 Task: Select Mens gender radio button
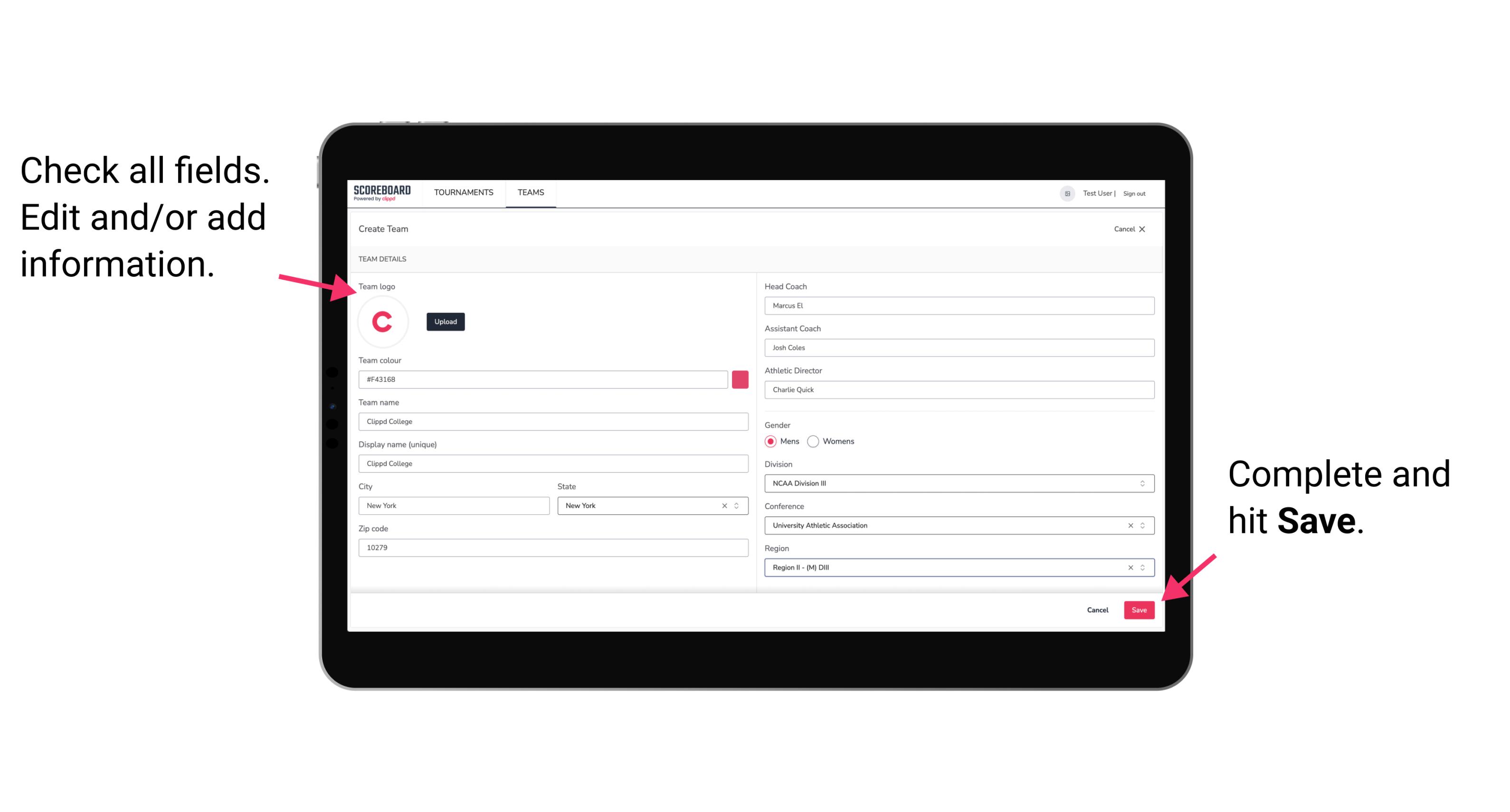point(771,441)
